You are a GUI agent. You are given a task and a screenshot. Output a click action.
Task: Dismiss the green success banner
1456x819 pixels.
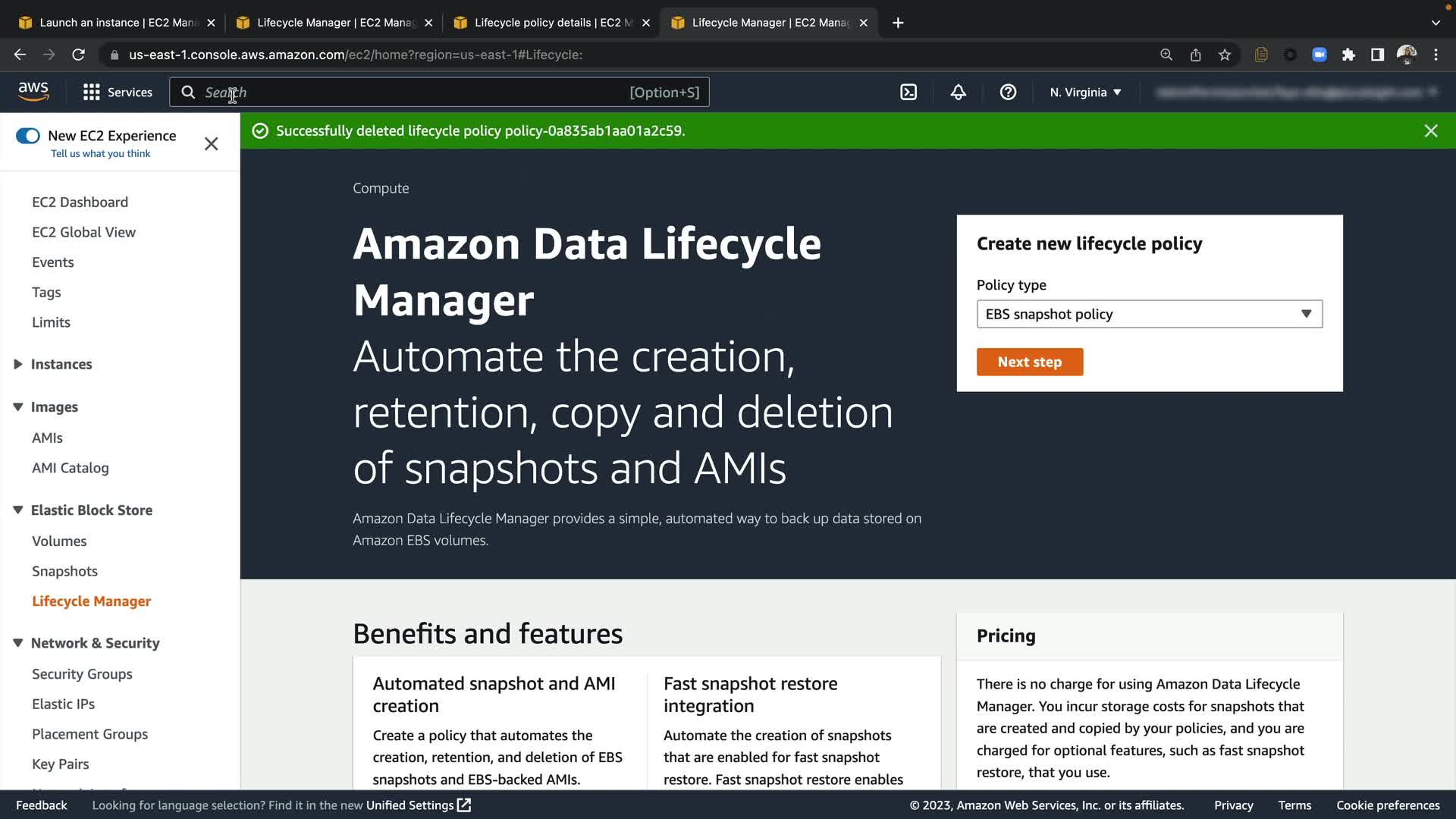click(x=1430, y=131)
